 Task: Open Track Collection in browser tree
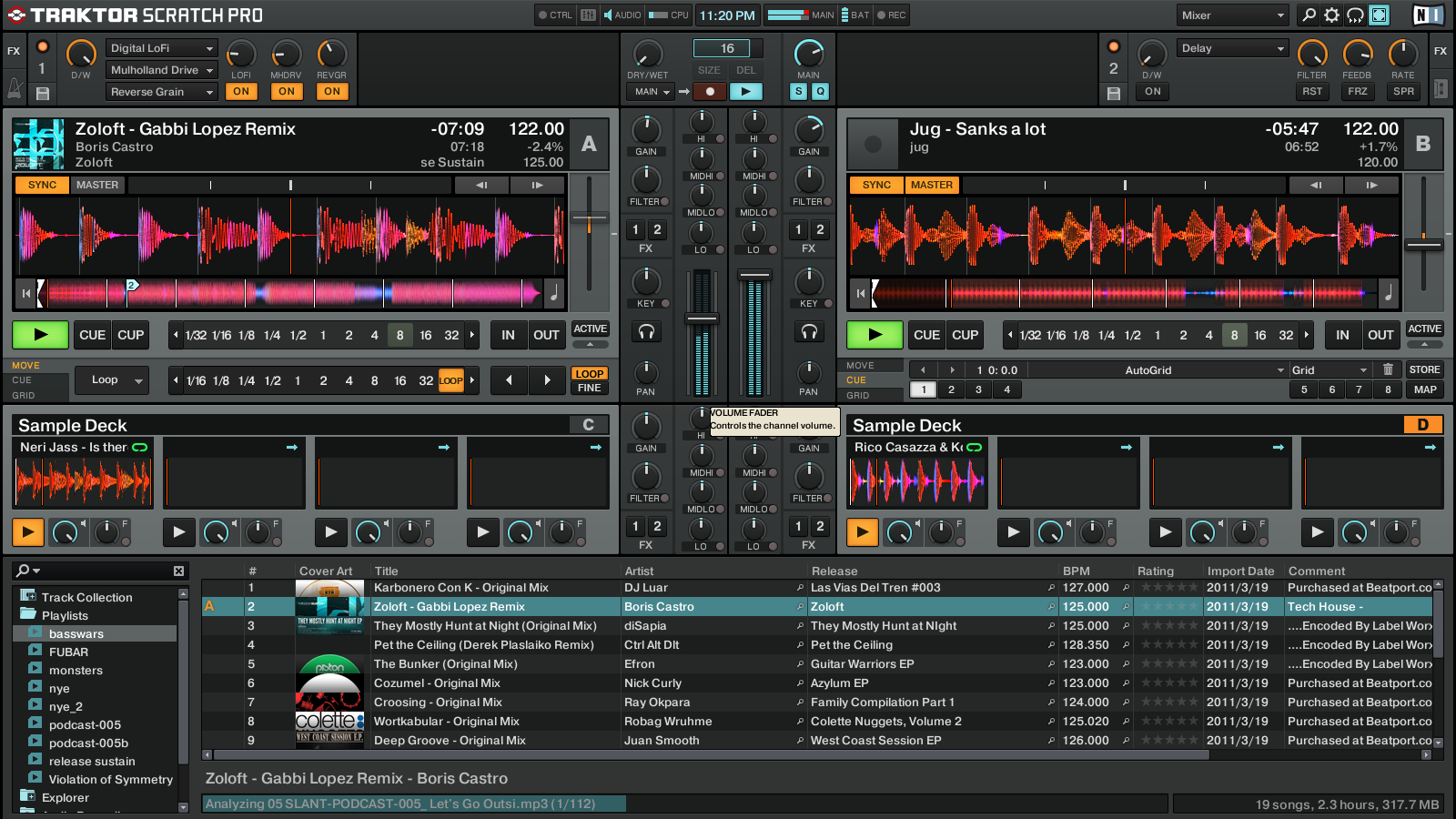coord(86,597)
